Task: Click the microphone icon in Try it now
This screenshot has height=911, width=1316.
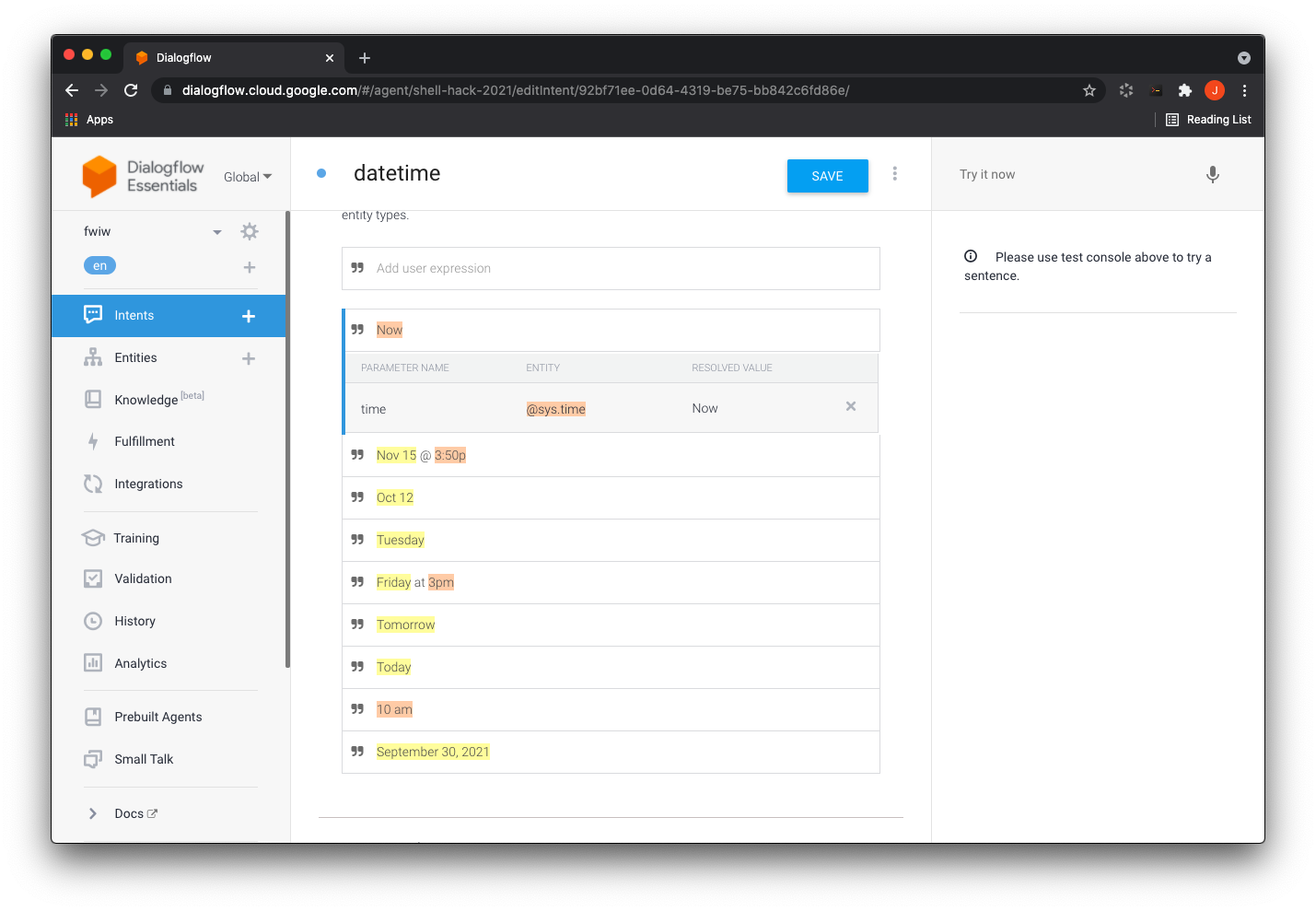Action: tap(1213, 174)
